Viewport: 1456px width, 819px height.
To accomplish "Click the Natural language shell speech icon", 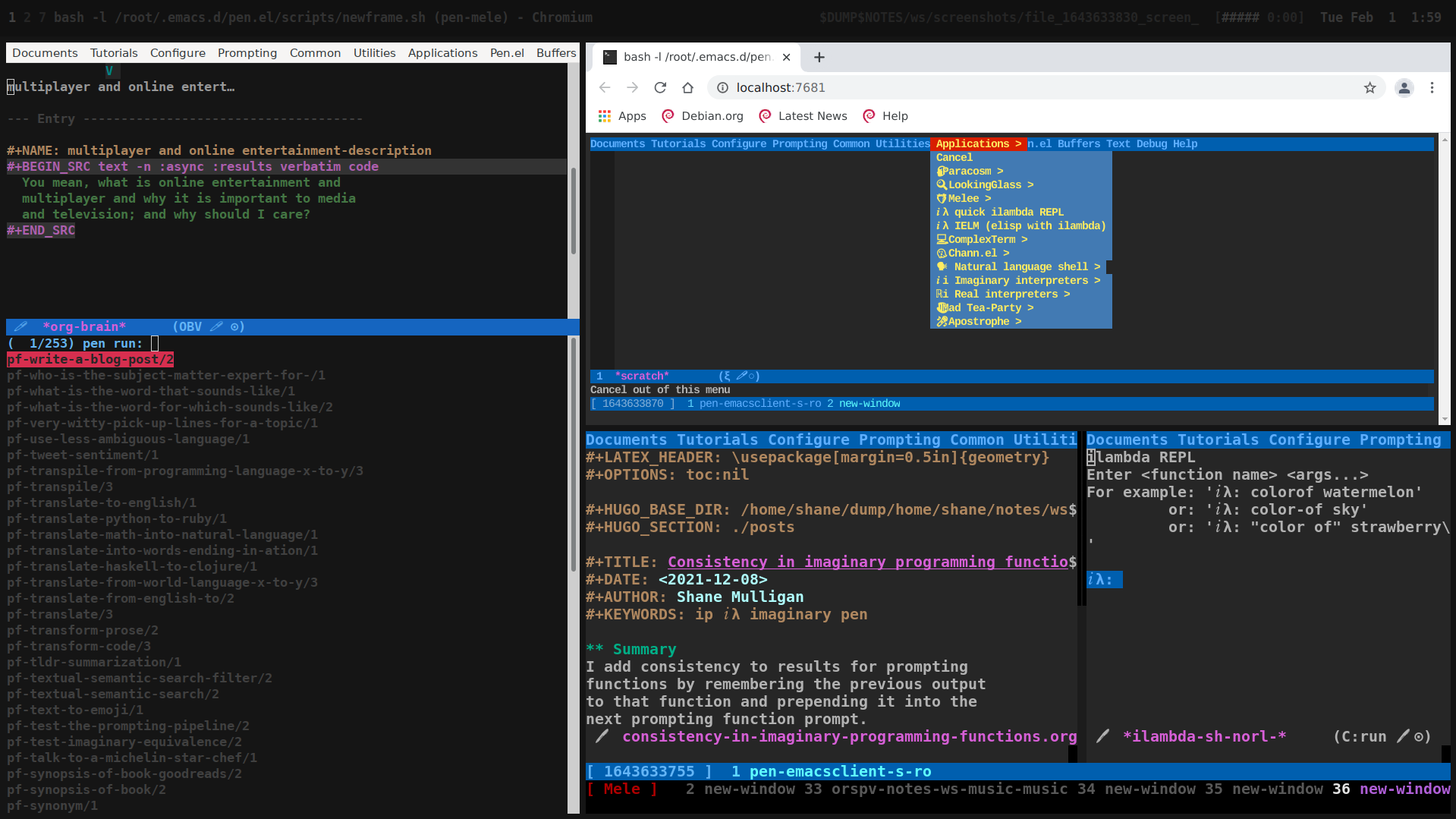I will [x=942, y=266].
